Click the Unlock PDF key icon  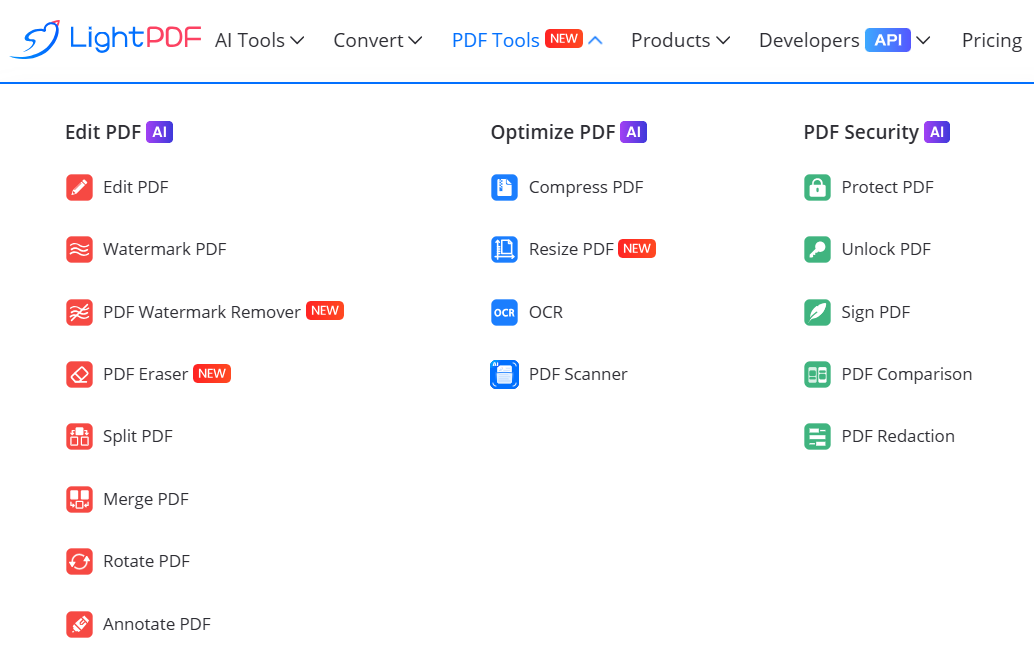818,249
